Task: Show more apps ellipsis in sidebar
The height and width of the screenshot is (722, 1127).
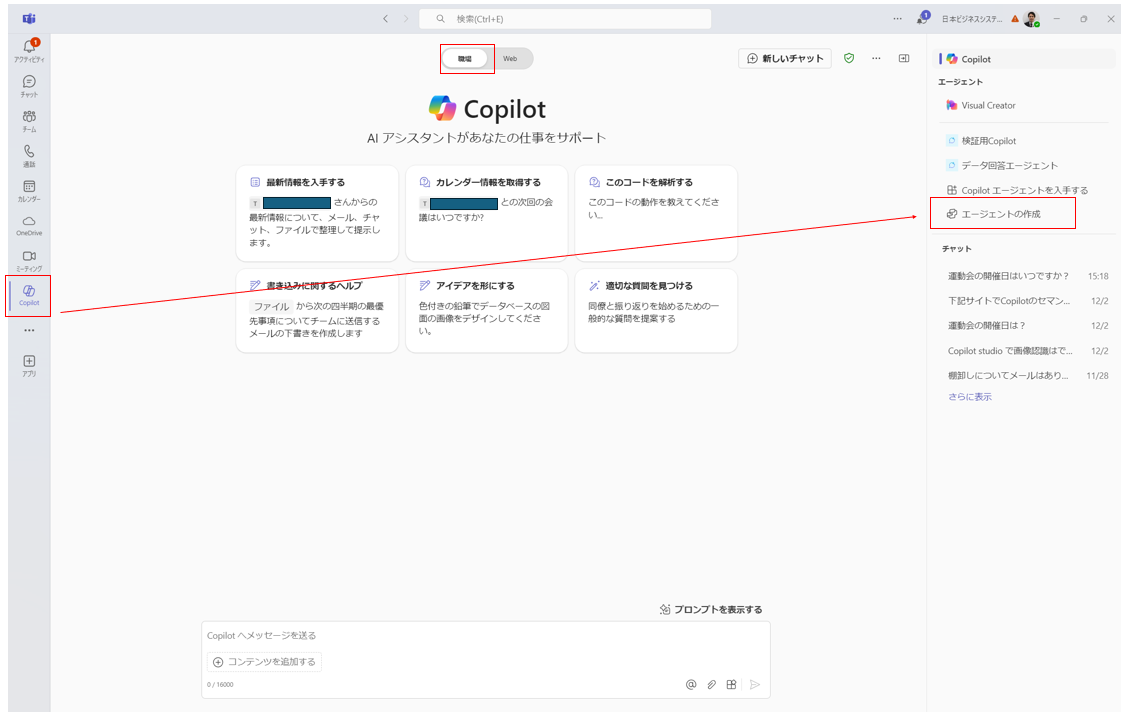Action: click(29, 330)
